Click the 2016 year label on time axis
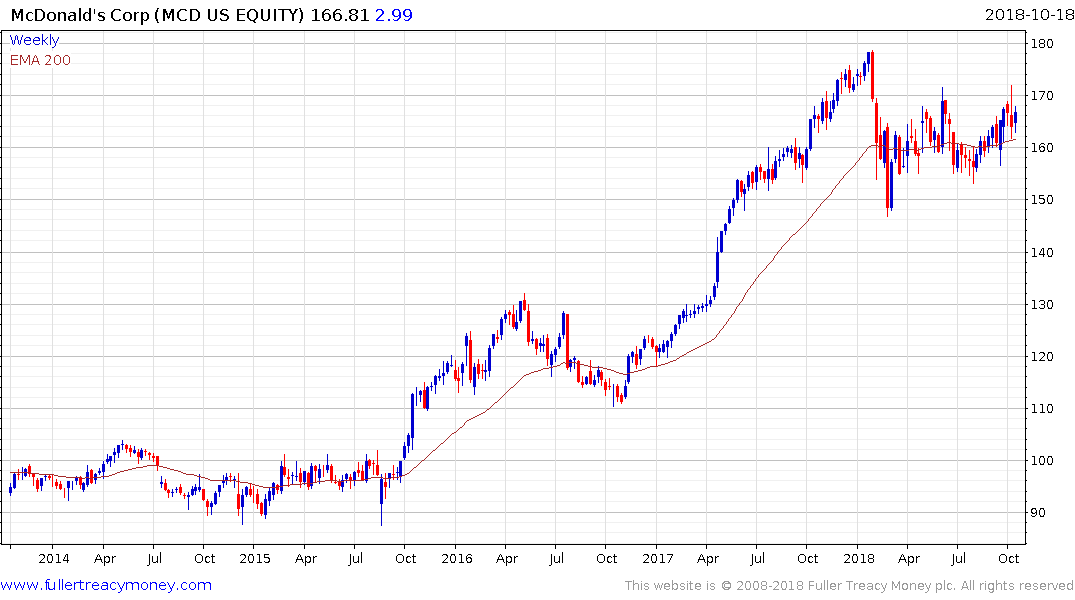The image size is (1075, 600). coord(457,558)
